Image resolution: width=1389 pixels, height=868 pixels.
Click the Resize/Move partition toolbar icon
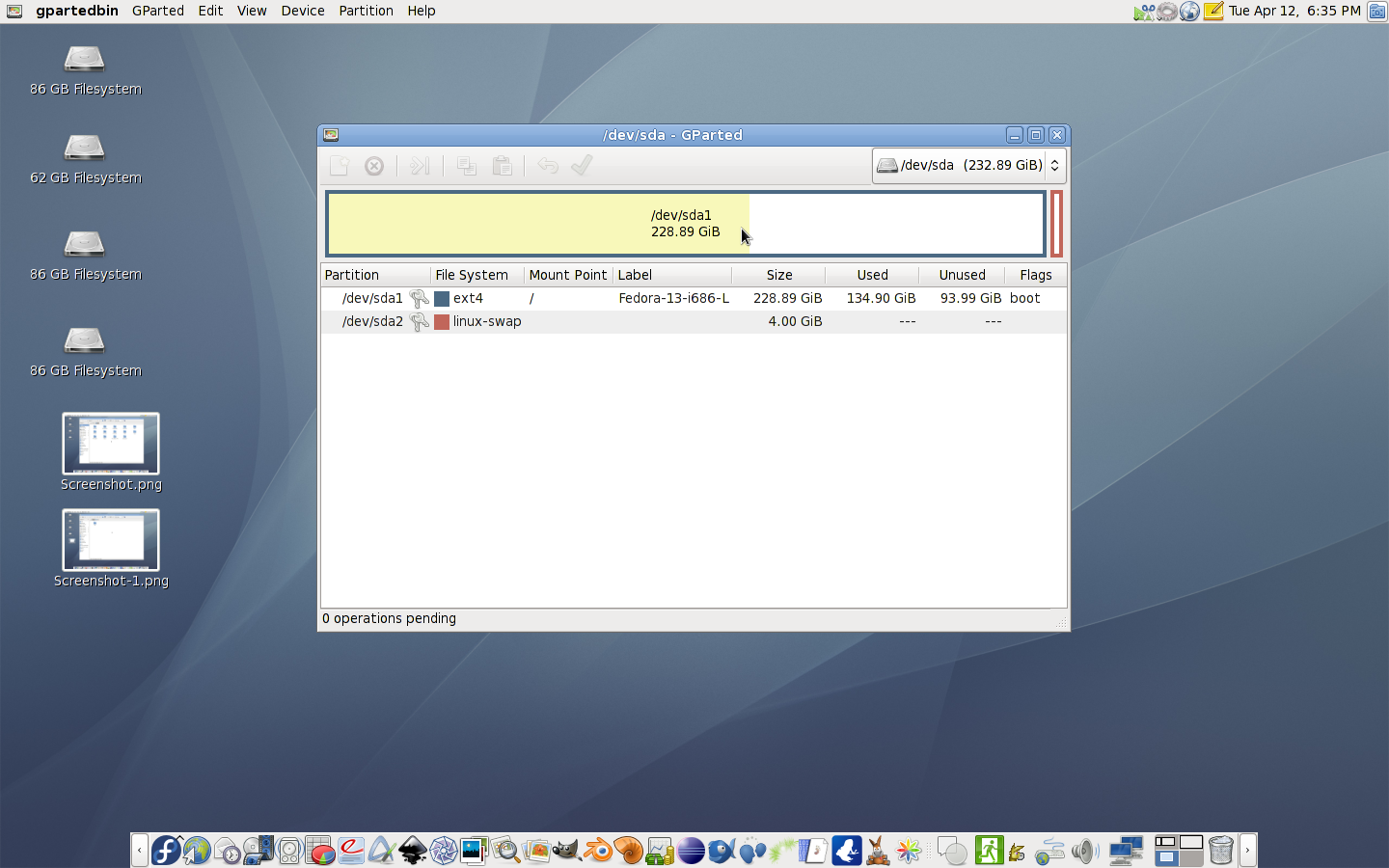tap(420, 166)
